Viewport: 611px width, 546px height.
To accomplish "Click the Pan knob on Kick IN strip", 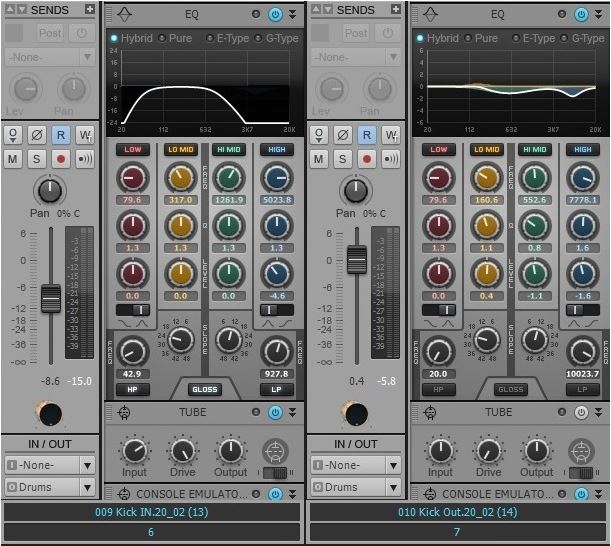I will [x=50, y=191].
